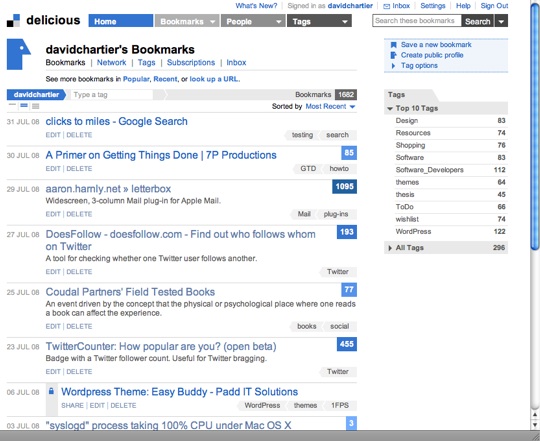Image resolution: width=540 pixels, height=441 pixels.
Task: Open the clicks to miles - Google Search bookmark
Action: pyautogui.click(x=116, y=122)
